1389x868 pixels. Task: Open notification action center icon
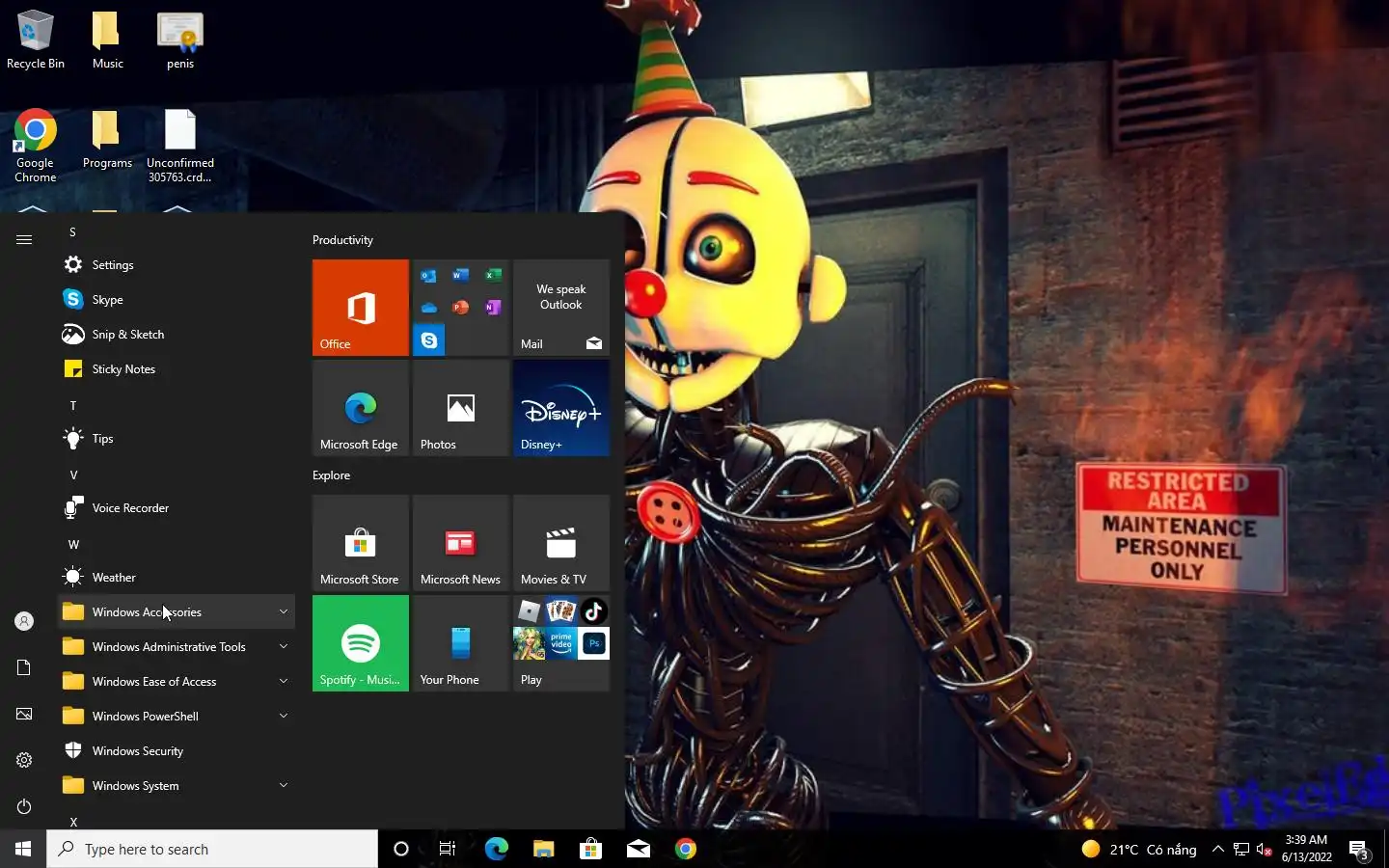coord(1359,850)
